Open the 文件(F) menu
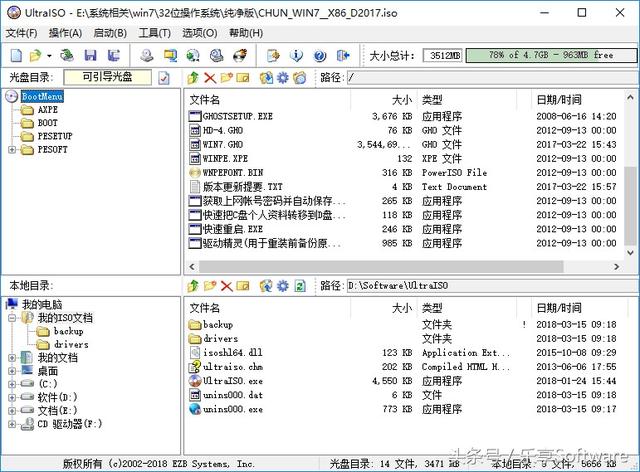Image resolution: width=640 pixels, height=472 pixels. pos(21,33)
